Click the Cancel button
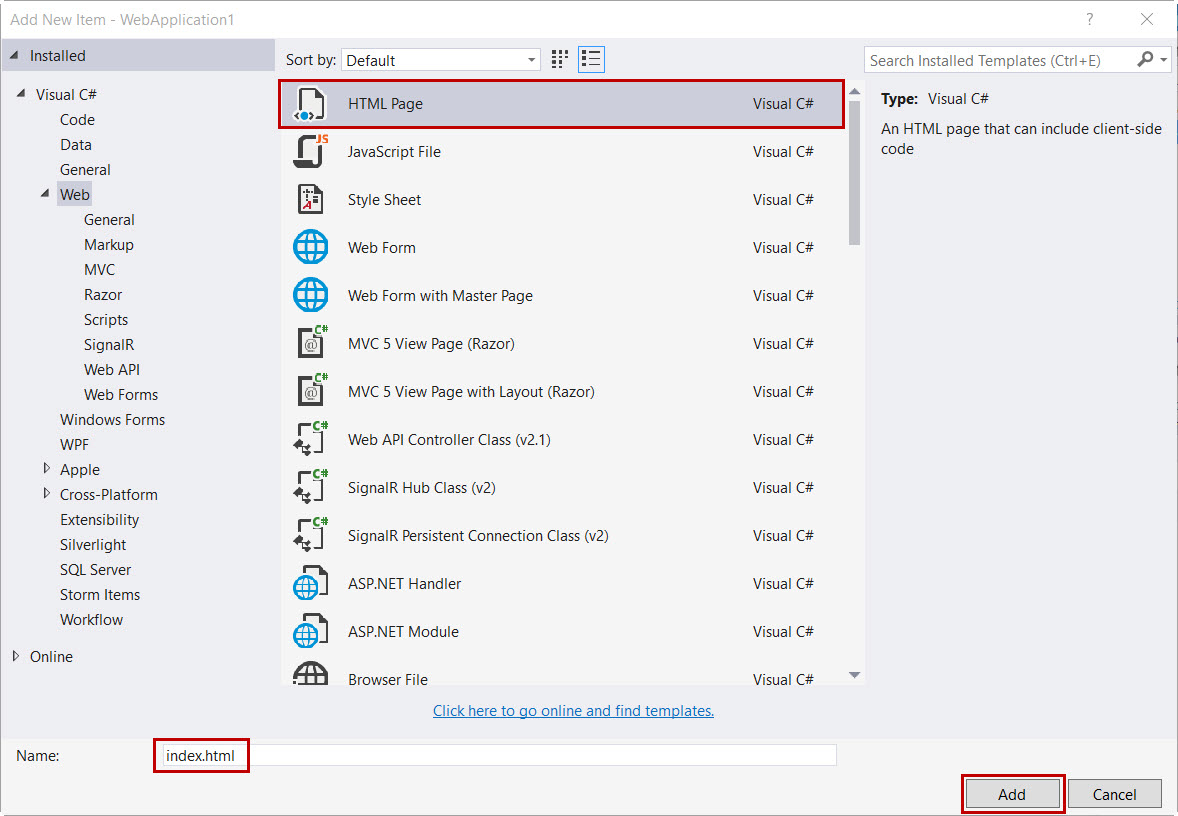The image size is (1178, 816). pos(1114,794)
